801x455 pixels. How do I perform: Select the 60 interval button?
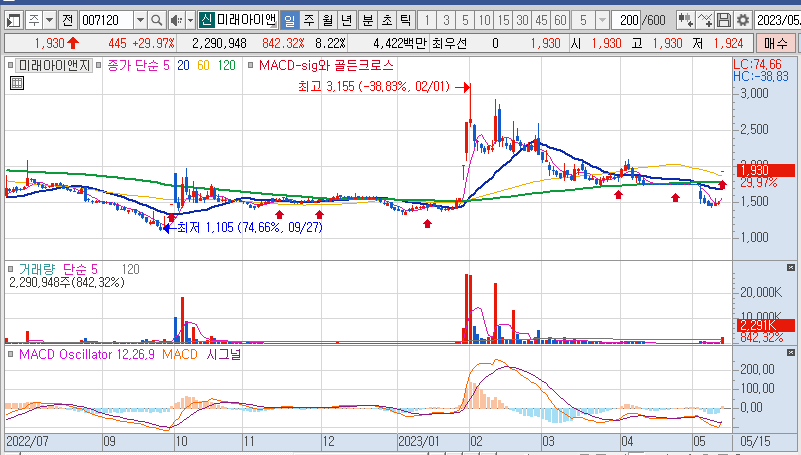[560, 20]
